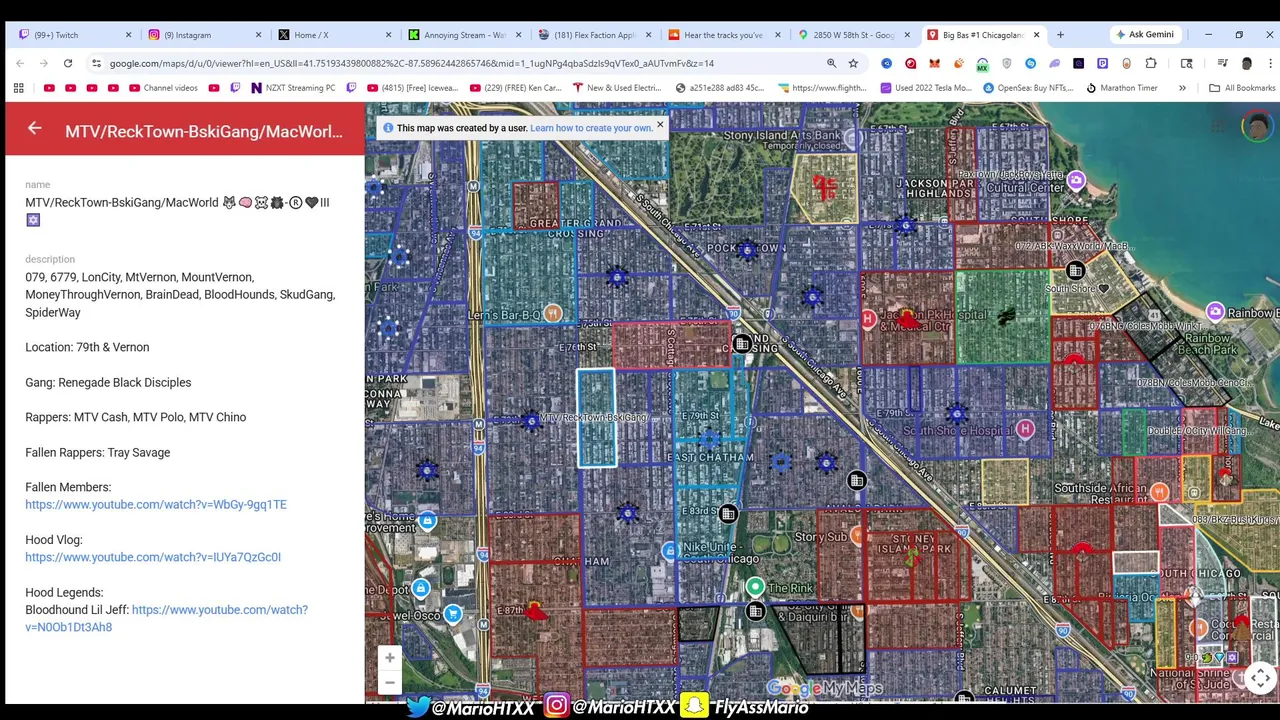Viewport: 1280px width, 720px height.
Task: Reload the current page
Action: click(x=68, y=63)
